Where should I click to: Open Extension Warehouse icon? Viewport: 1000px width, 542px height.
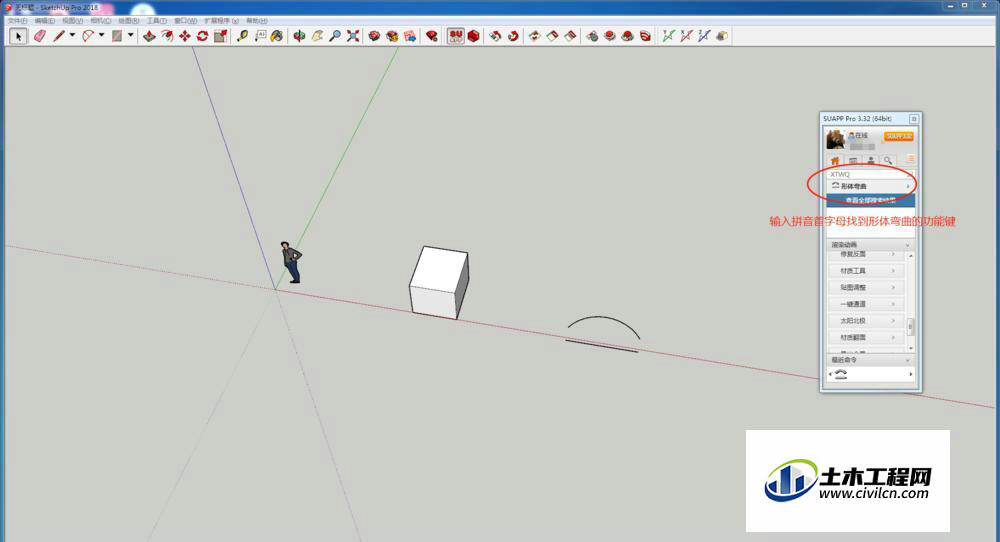(392, 36)
